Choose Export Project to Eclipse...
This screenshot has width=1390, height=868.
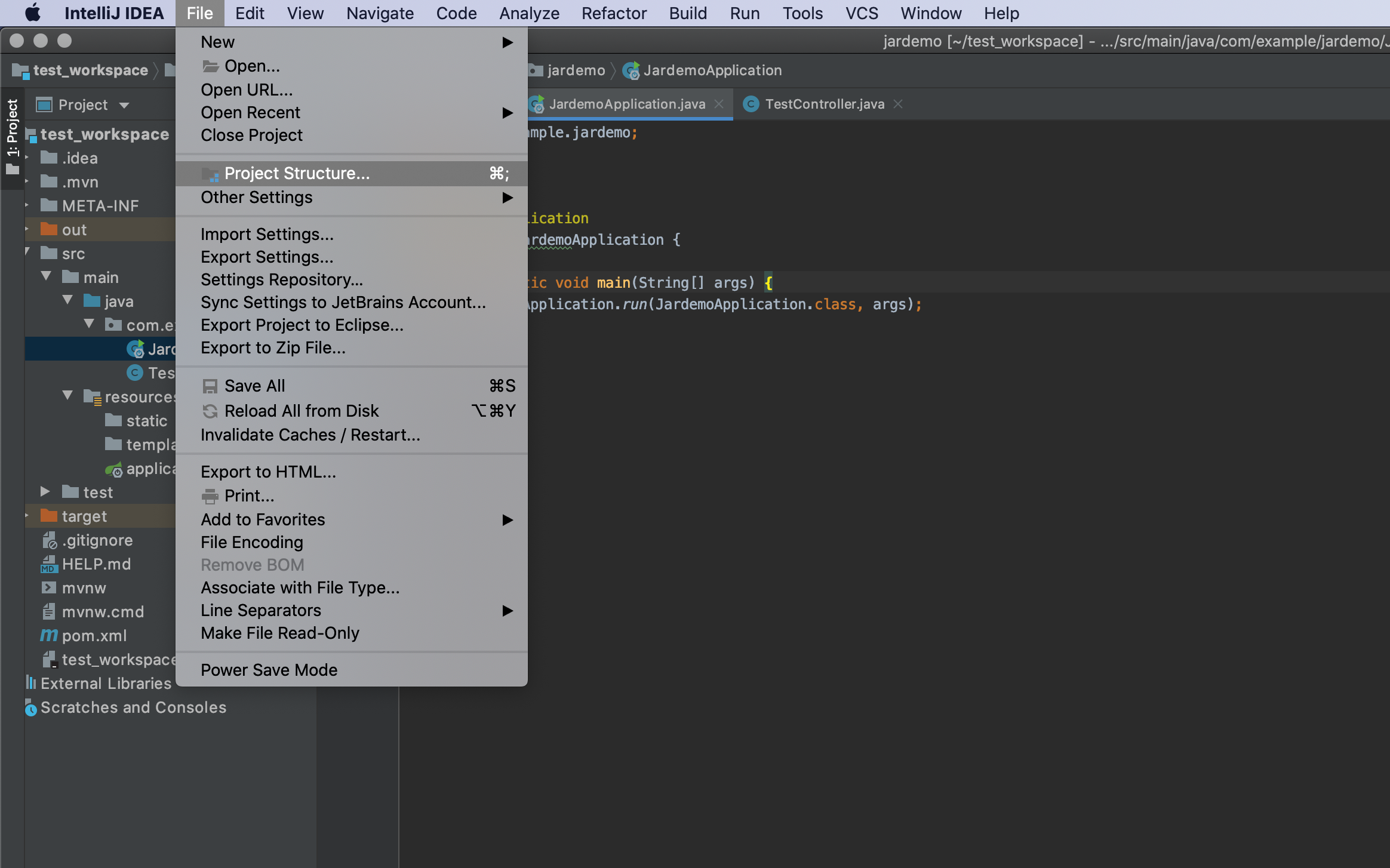pyautogui.click(x=352, y=325)
